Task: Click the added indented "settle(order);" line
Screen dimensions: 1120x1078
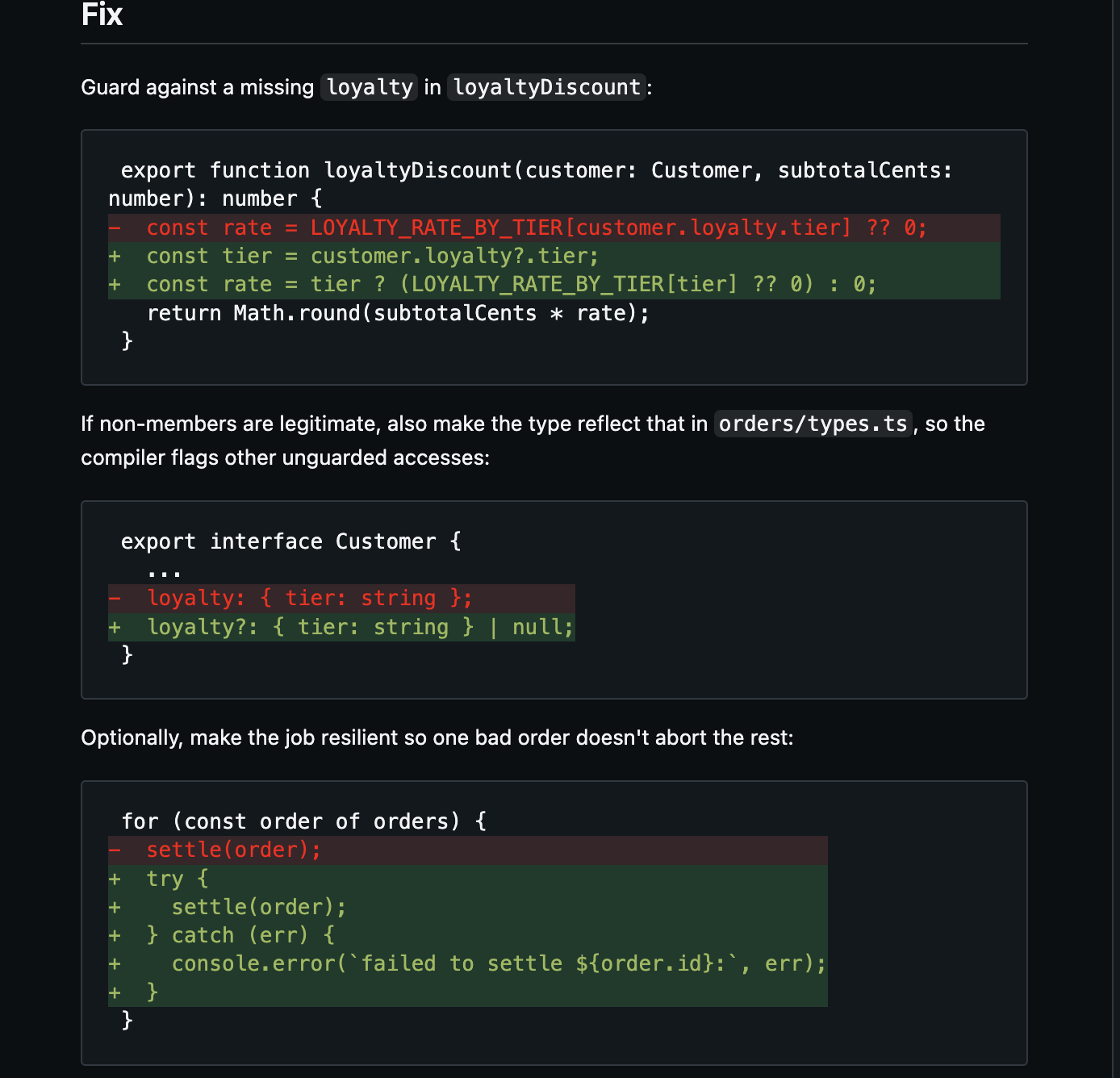Action: click(468, 907)
